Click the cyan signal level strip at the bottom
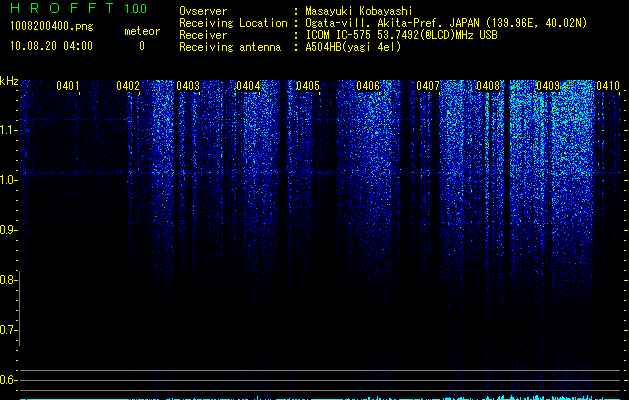Image resolution: width=629 pixels, height=400 pixels. click(x=320, y=398)
